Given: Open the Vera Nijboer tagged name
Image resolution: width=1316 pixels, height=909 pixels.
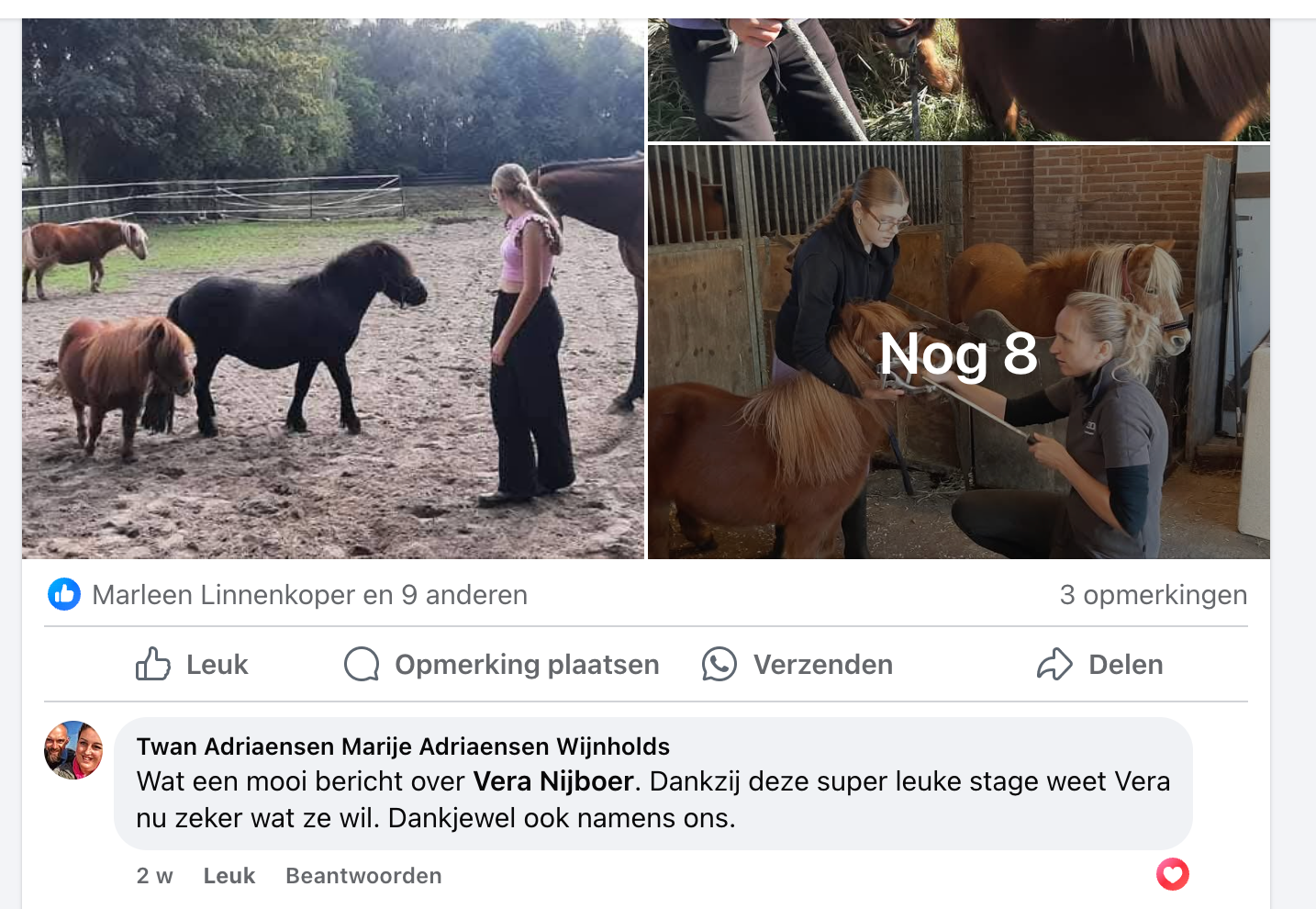Looking at the screenshot, I should [x=553, y=781].
